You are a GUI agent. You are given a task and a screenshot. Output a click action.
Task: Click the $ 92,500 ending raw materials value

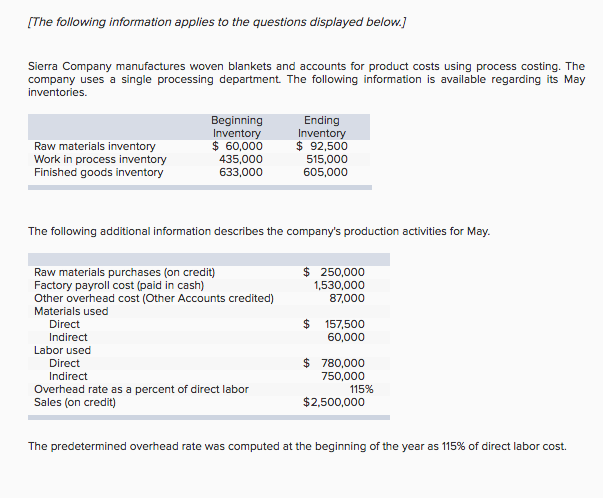pos(321,146)
